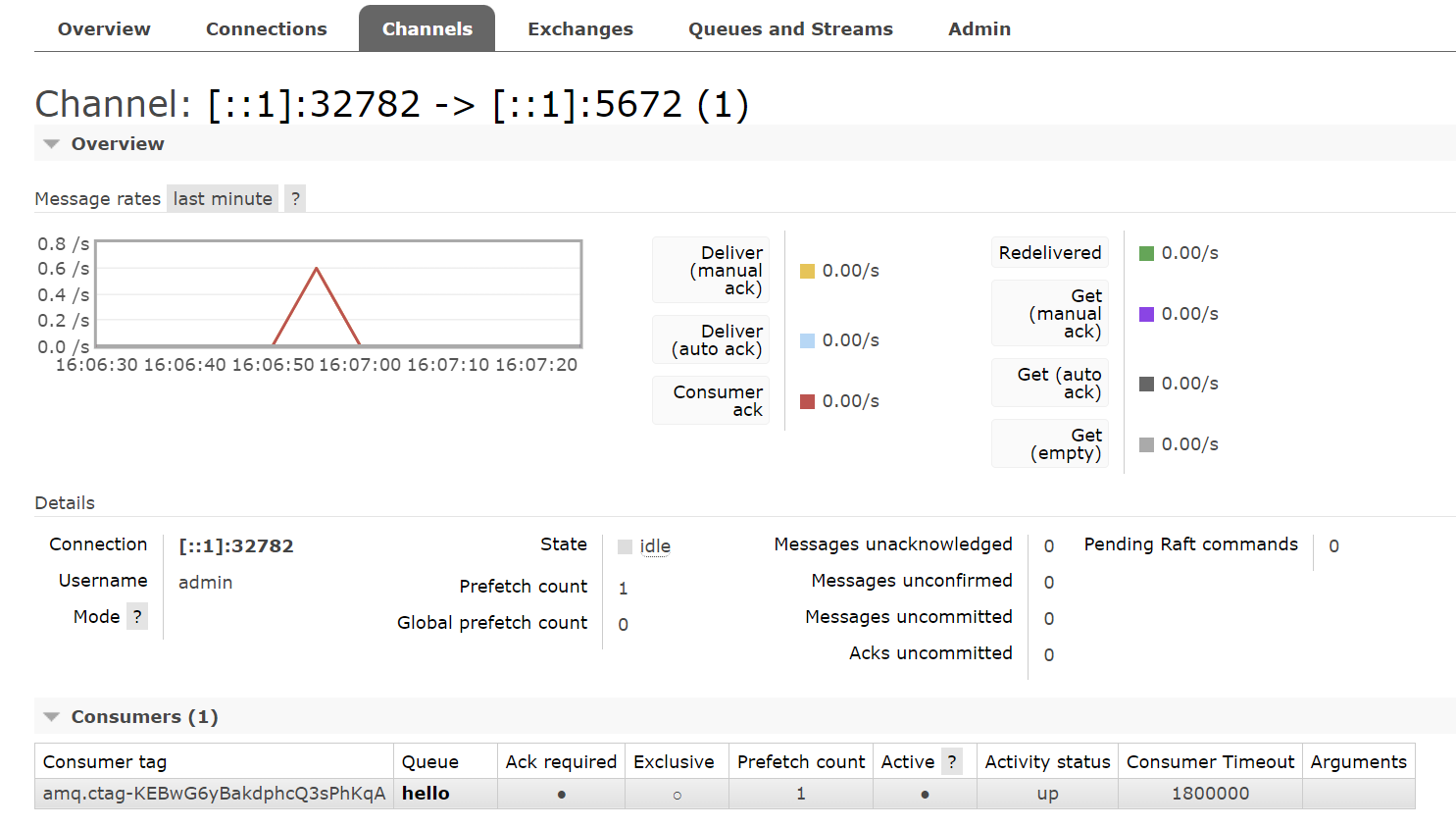Image resolution: width=1456 pixels, height=827 pixels.
Task: Click the Messages unacknowledged label
Action: pos(893,543)
